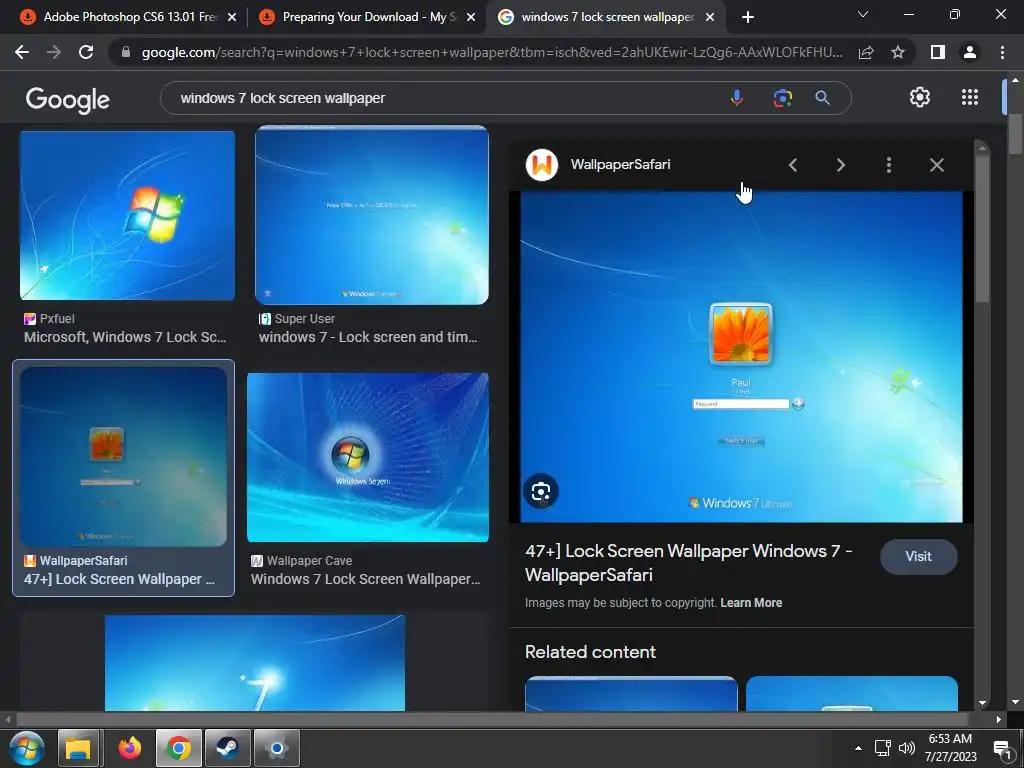
Task: Show previous image in the preview panel
Action: click(x=793, y=165)
